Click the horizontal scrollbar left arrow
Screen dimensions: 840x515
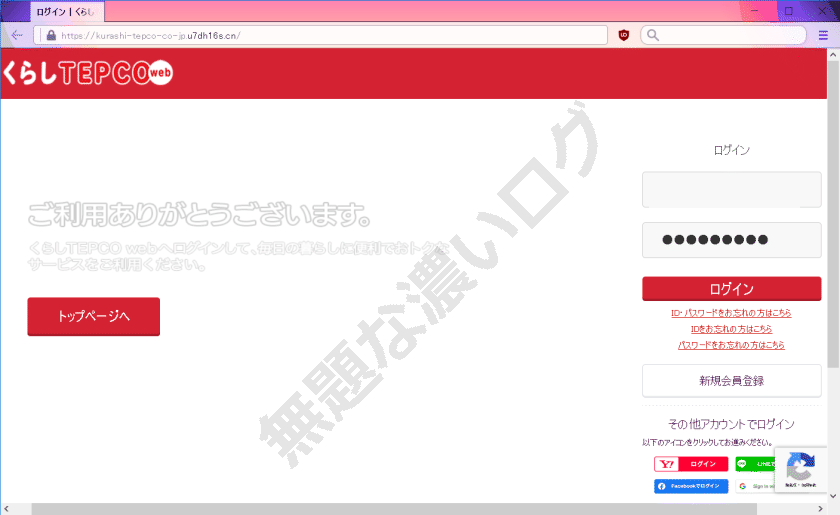[x=6, y=509]
